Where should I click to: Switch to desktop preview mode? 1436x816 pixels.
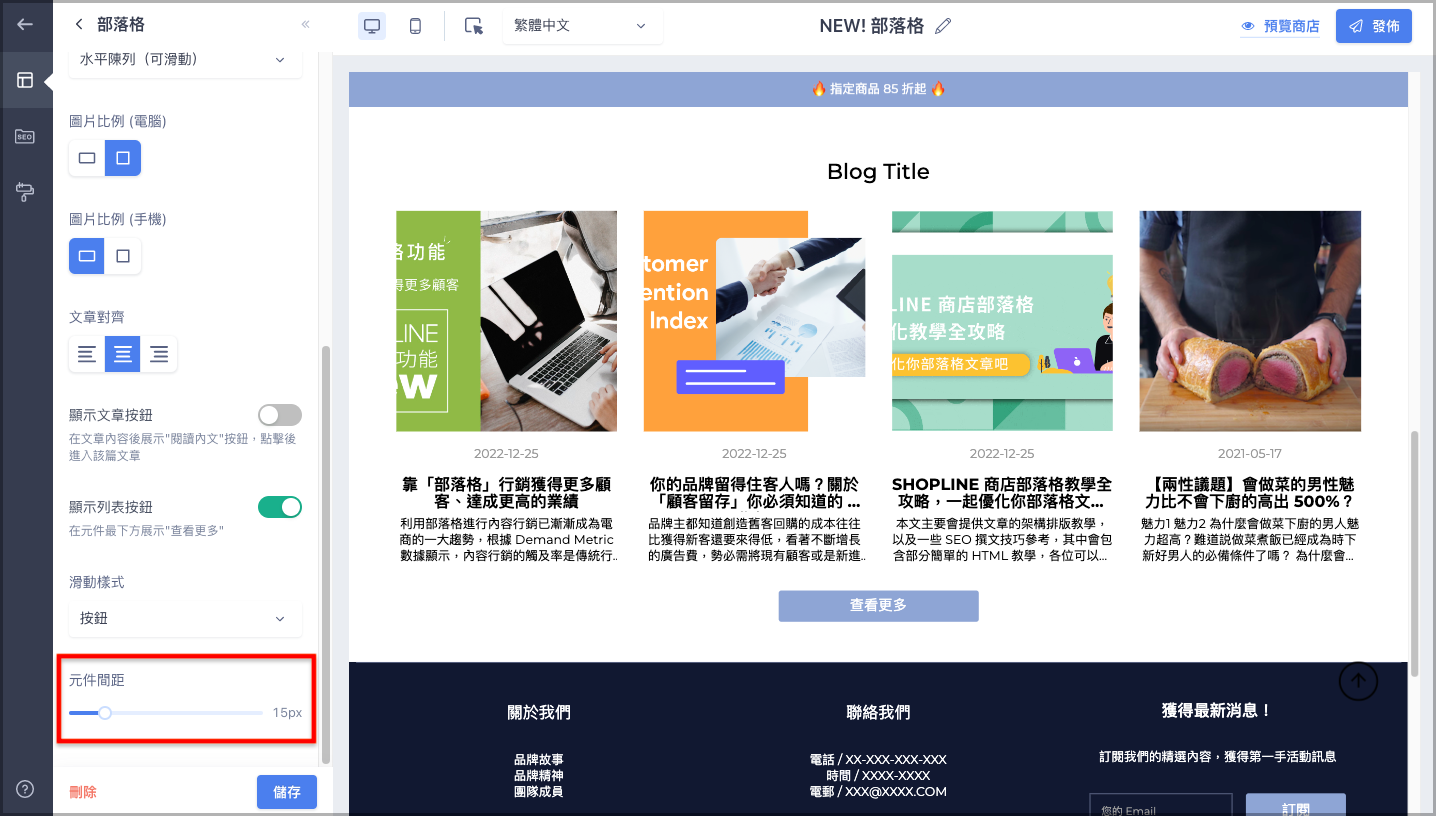(x=372, y=26)
